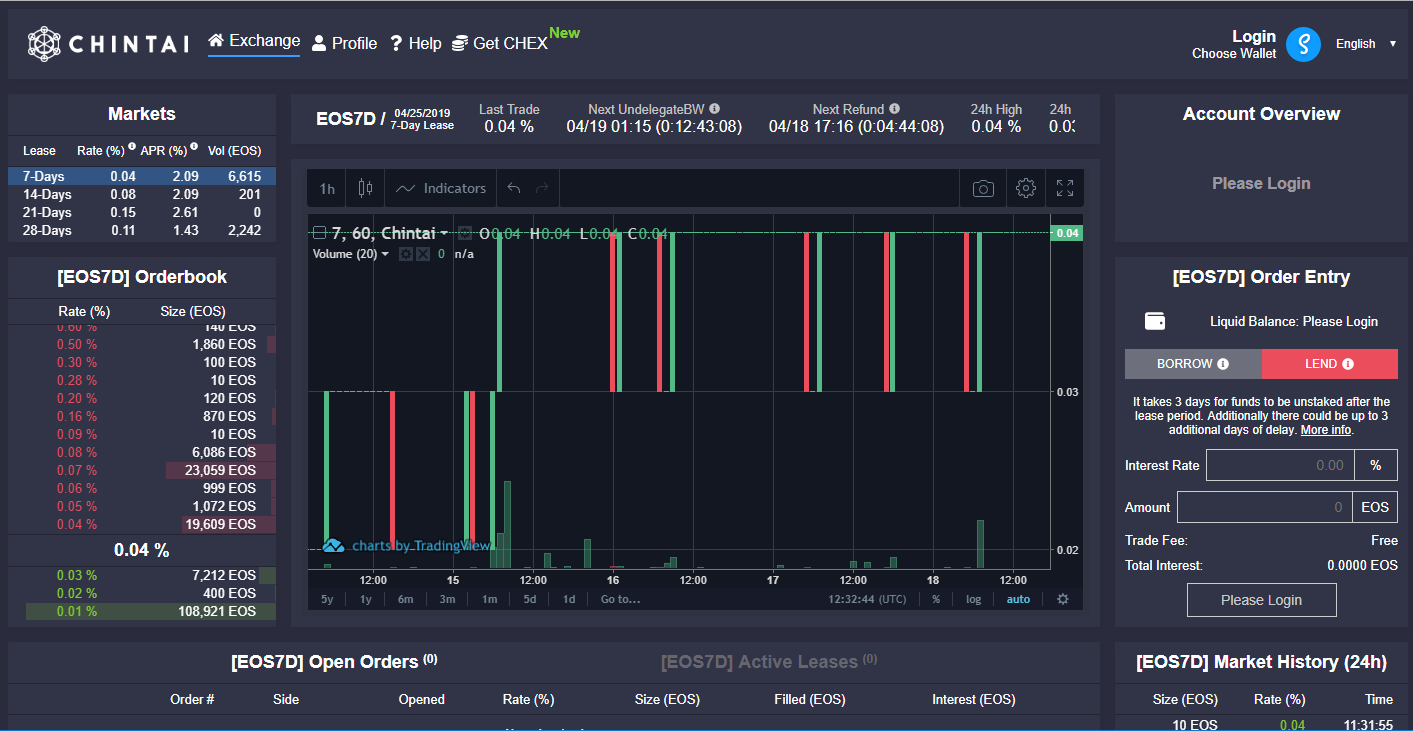Click the Interest Rate input field
Viewport: 1413px width, 731px height.
(x=1280, y=465)
